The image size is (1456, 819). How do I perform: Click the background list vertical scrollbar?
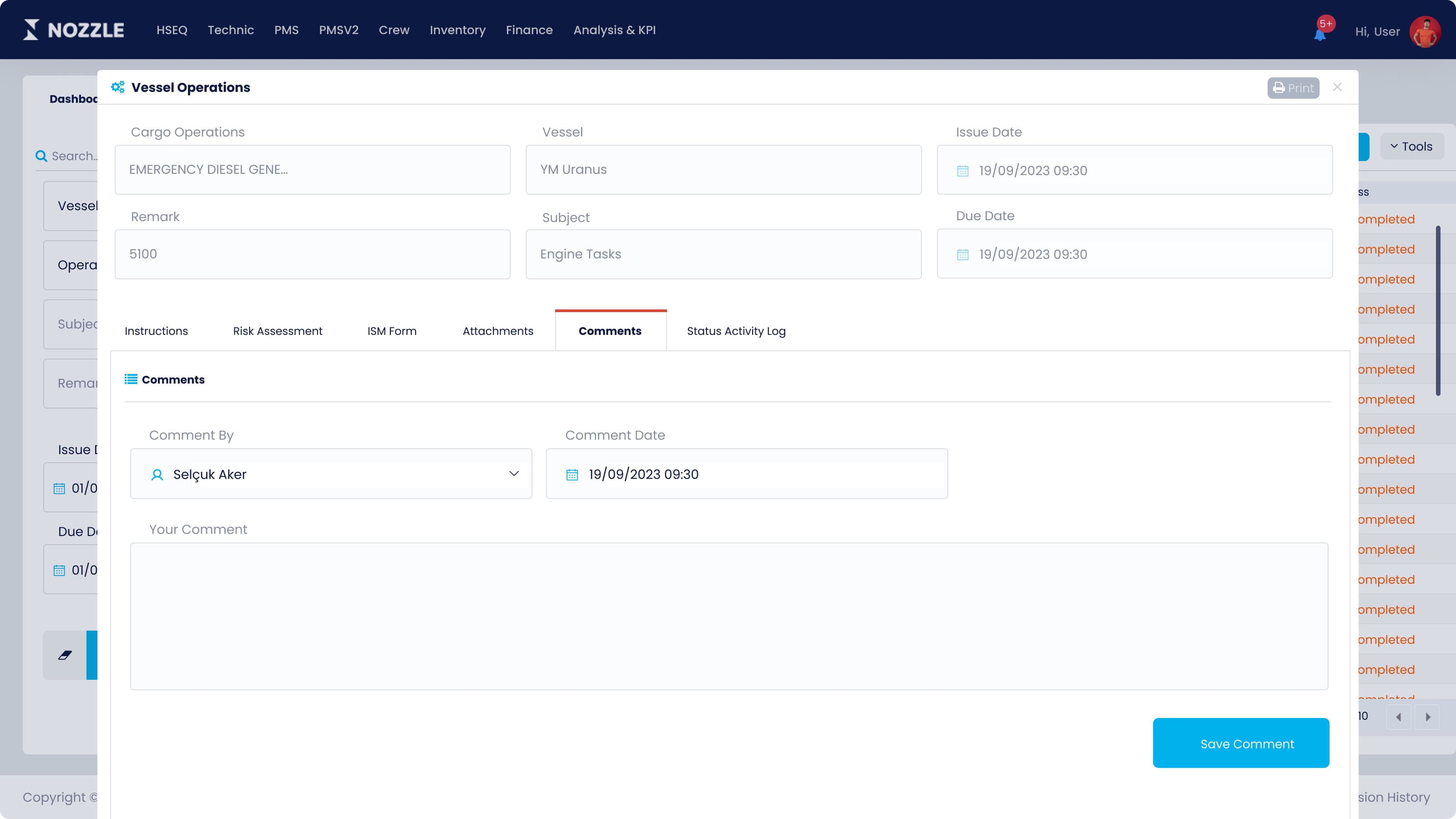(1438, 310)
